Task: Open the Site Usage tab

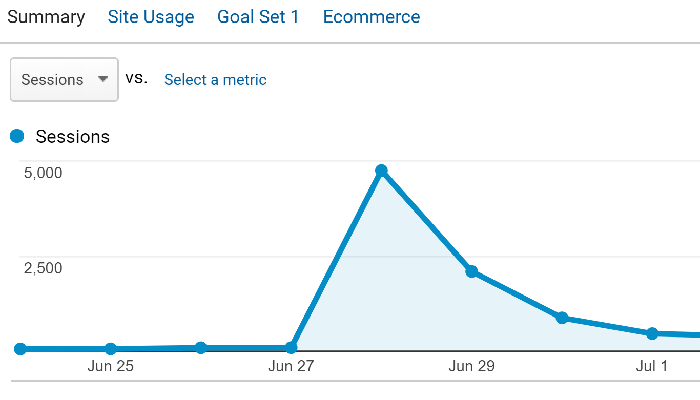Action: (151, 17)
